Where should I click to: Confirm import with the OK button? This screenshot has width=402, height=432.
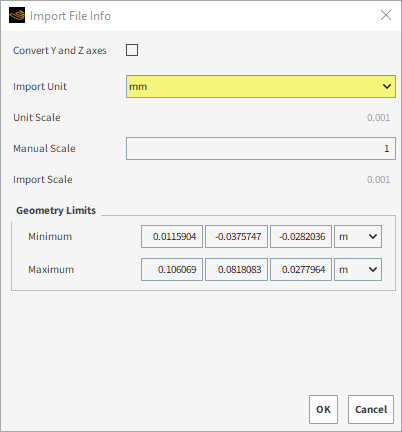tap(323, 409)
